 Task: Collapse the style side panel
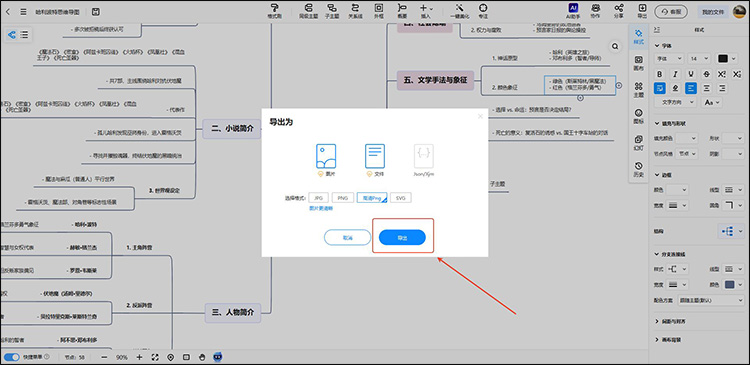(657, 30)
